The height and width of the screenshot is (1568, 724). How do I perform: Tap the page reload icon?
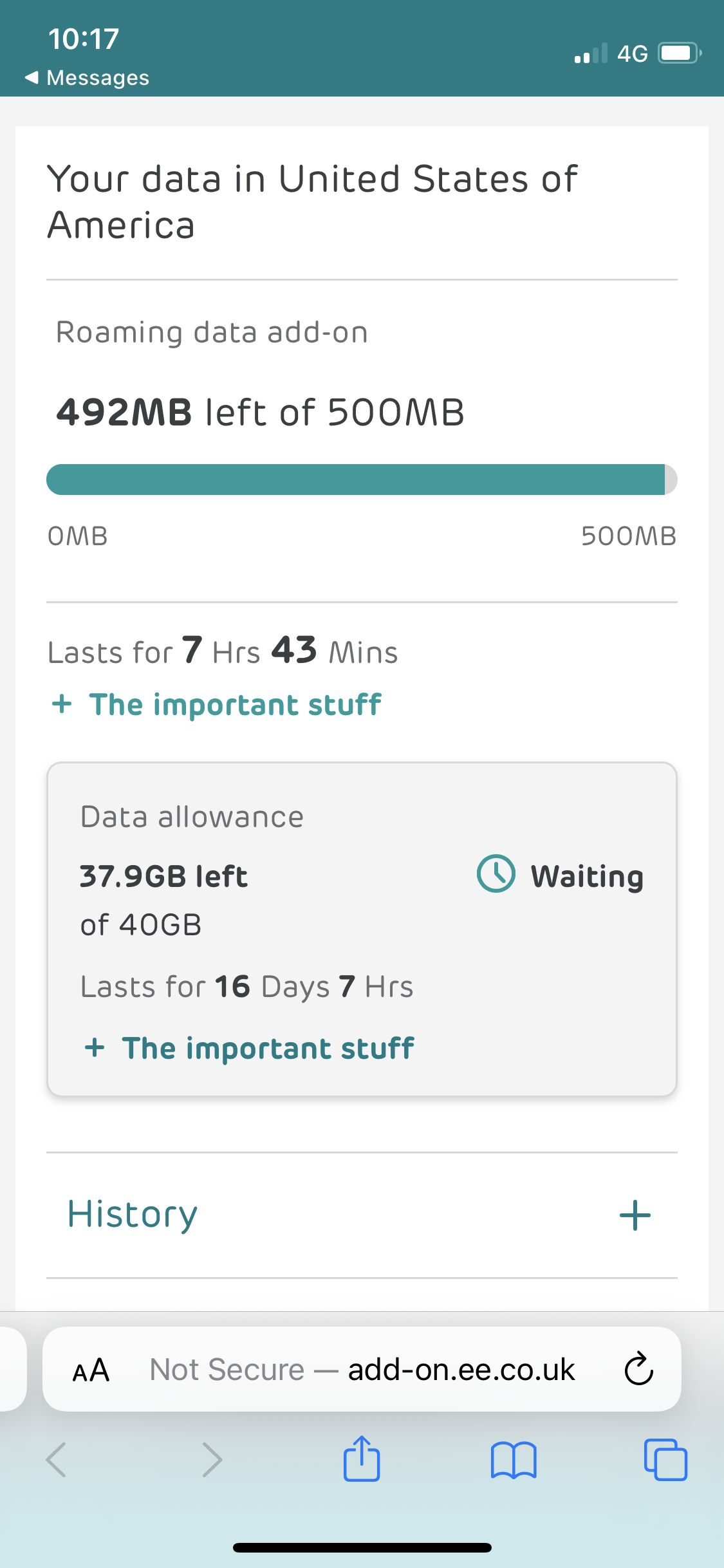pyautogui.click(x=638, y=1369)
